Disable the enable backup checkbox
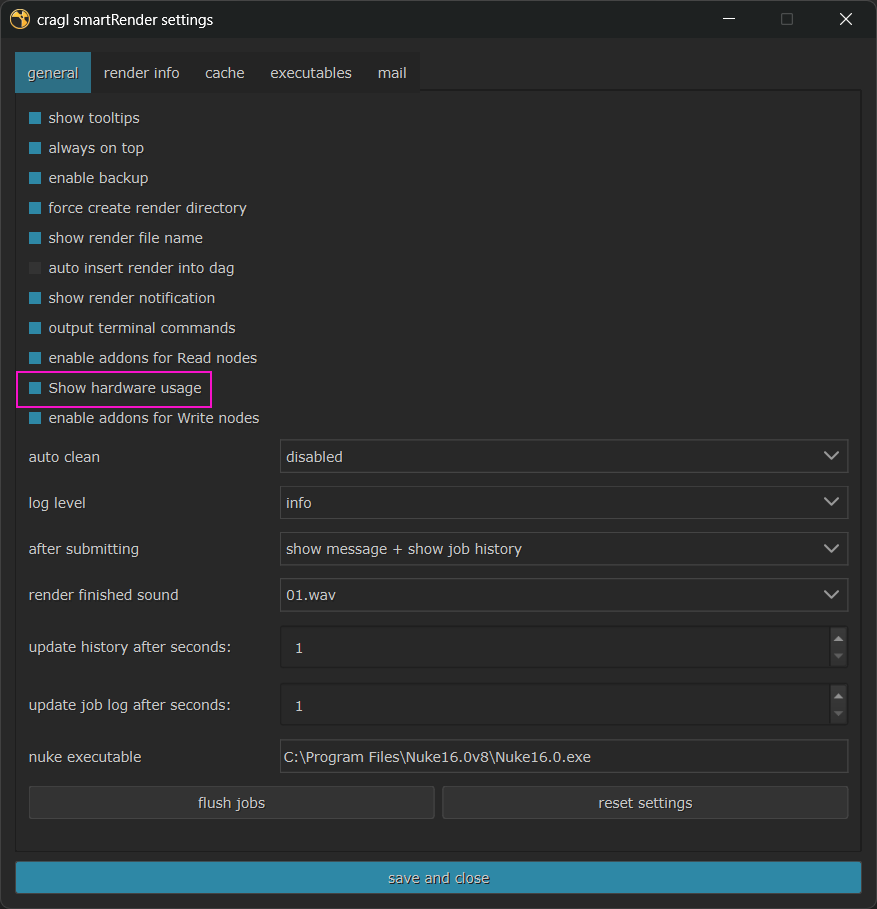The width and height of the screenshot is (877, 909). tap(35, 178)
